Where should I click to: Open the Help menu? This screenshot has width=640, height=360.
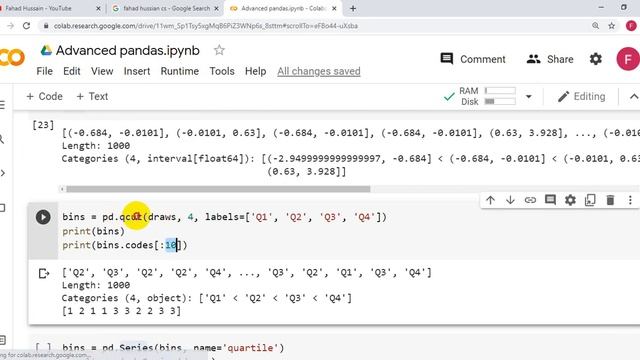[x=256, y=71]
